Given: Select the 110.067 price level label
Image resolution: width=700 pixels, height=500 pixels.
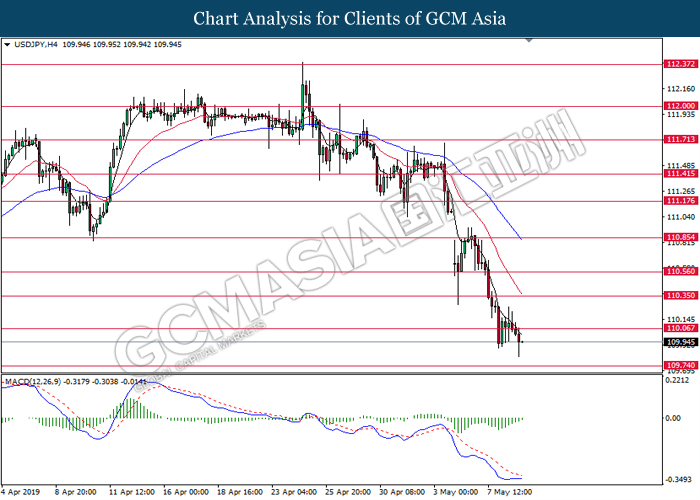Looking at the screenshot, I should [681, 328].
